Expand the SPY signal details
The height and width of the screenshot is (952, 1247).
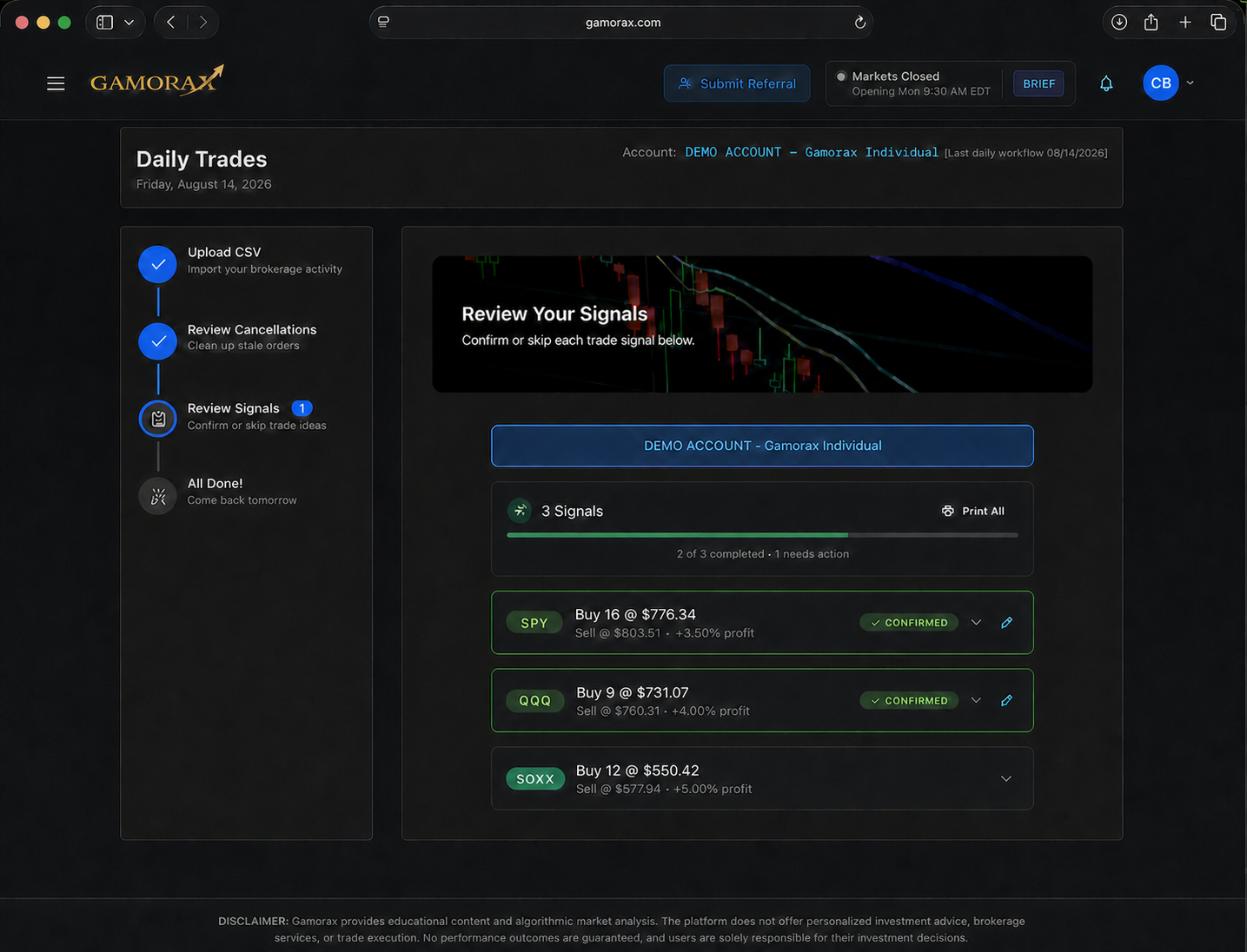click(976, 623)
